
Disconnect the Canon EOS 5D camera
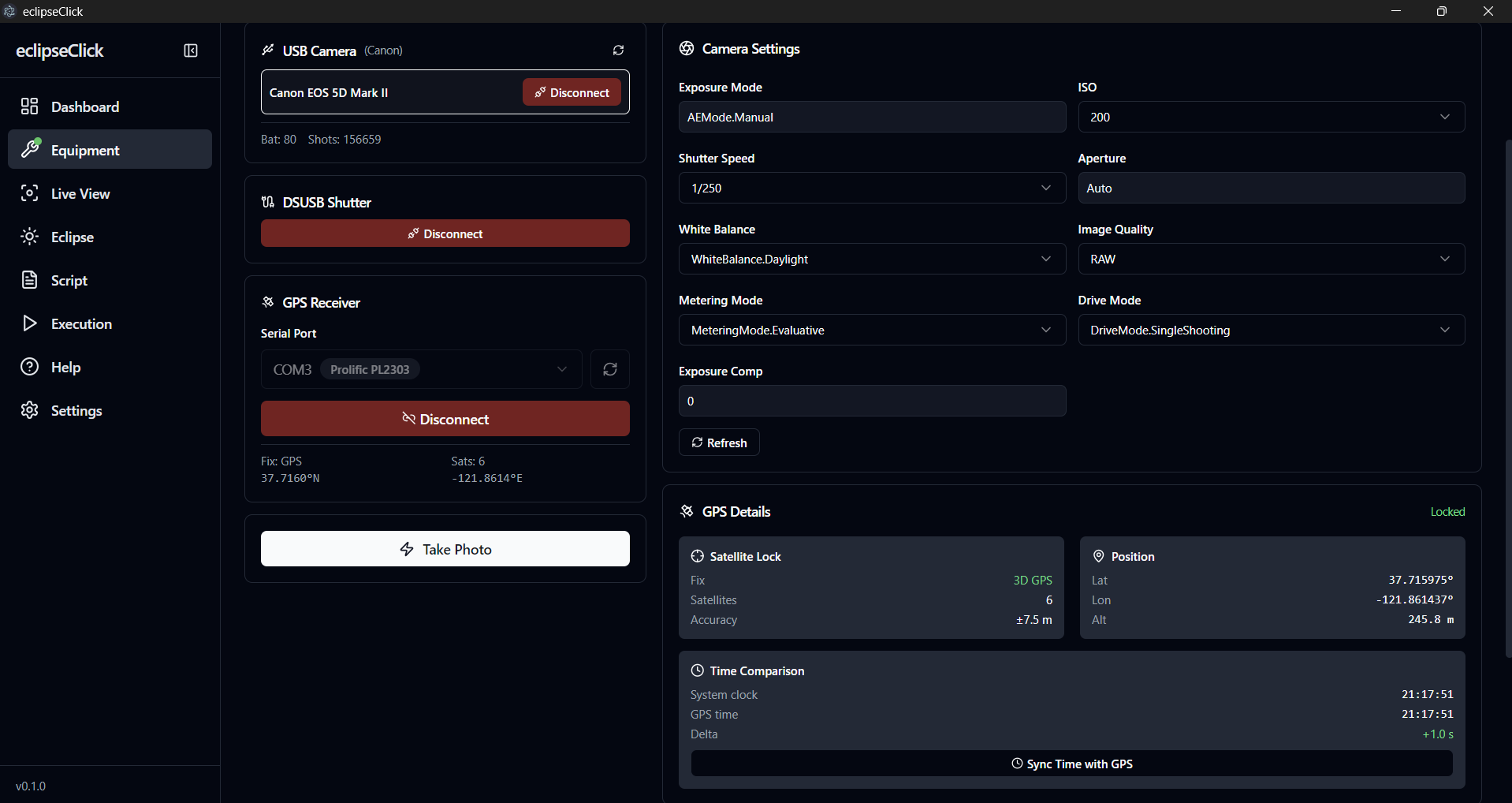(x=572, y=92)
